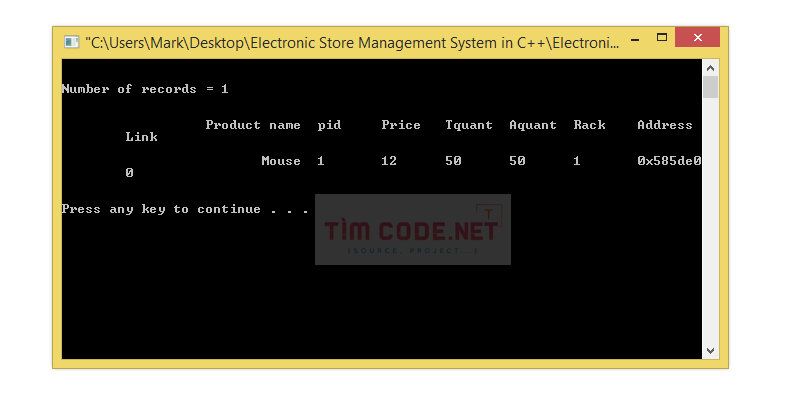Click the "Link" column header
The height and width of the screenshot is (419, 786).
(141, 137)
